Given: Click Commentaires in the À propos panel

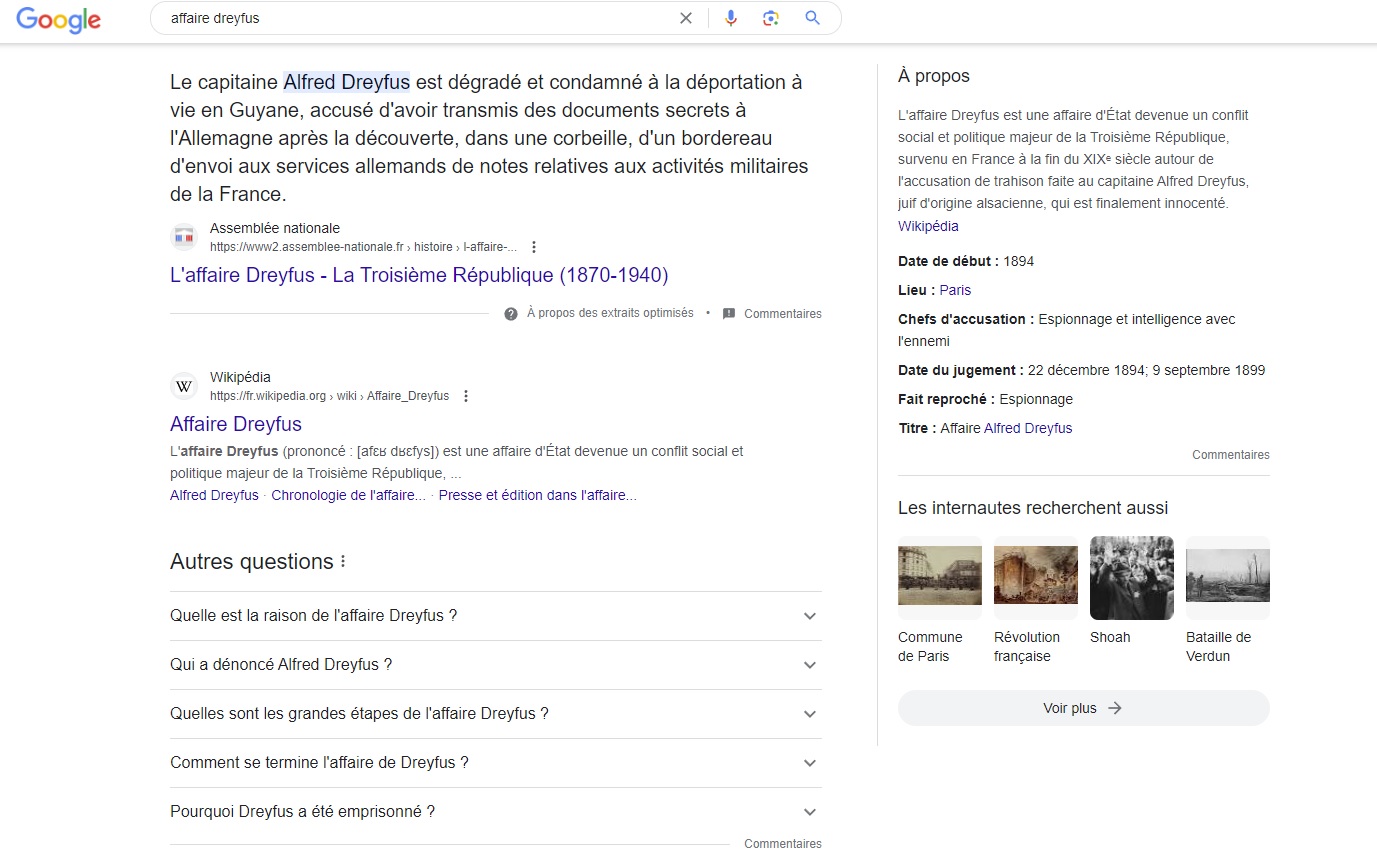Looking at the screenshot, I should [1231, 455].
